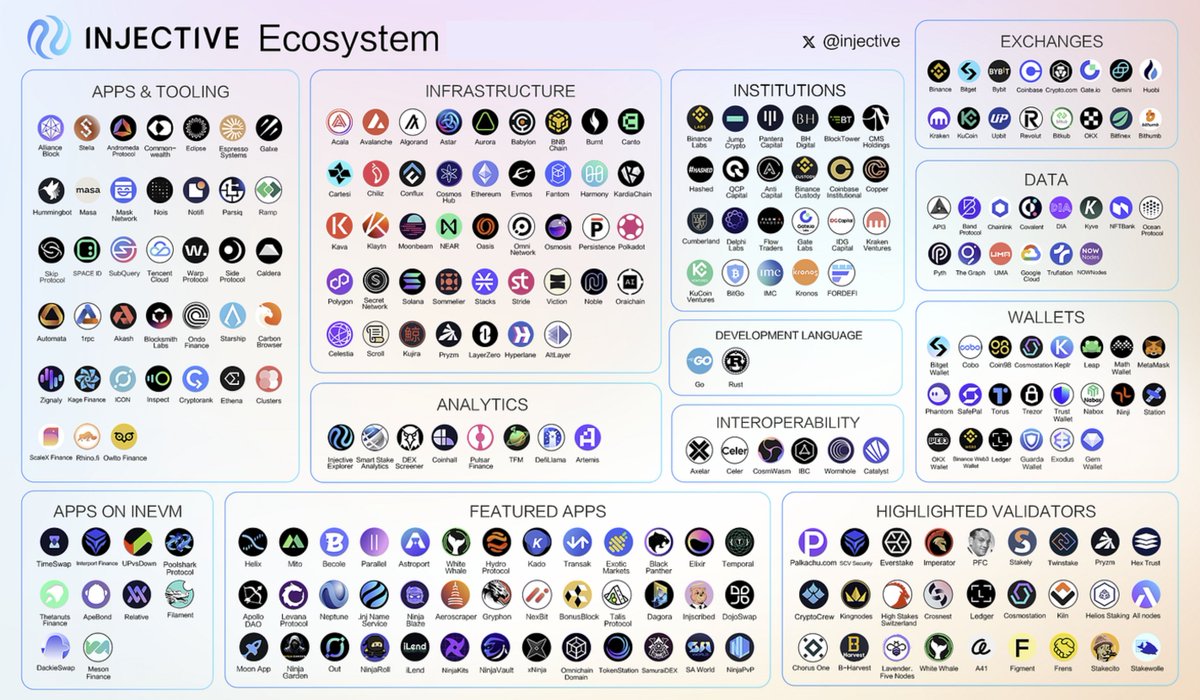Select the Avalanche logo in Infrastructure
This screenshot has width=1200, height=700.
(x=376, y=122)
